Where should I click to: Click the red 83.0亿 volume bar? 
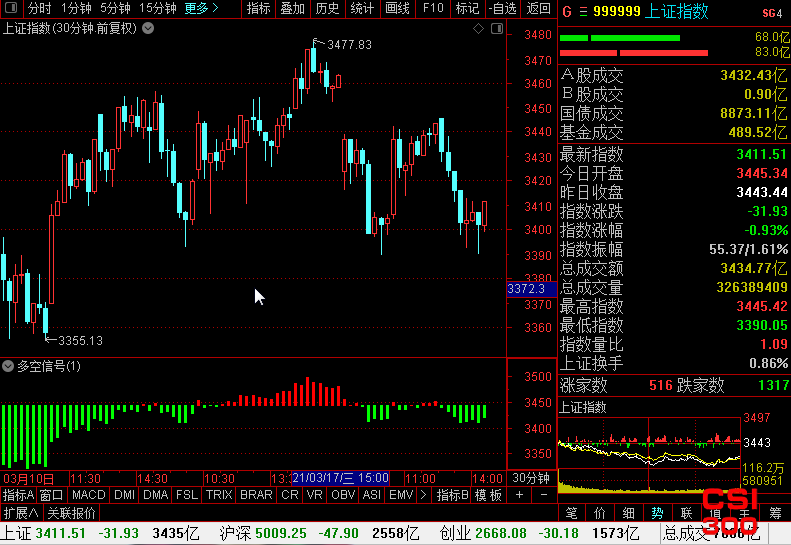(634, 53)
